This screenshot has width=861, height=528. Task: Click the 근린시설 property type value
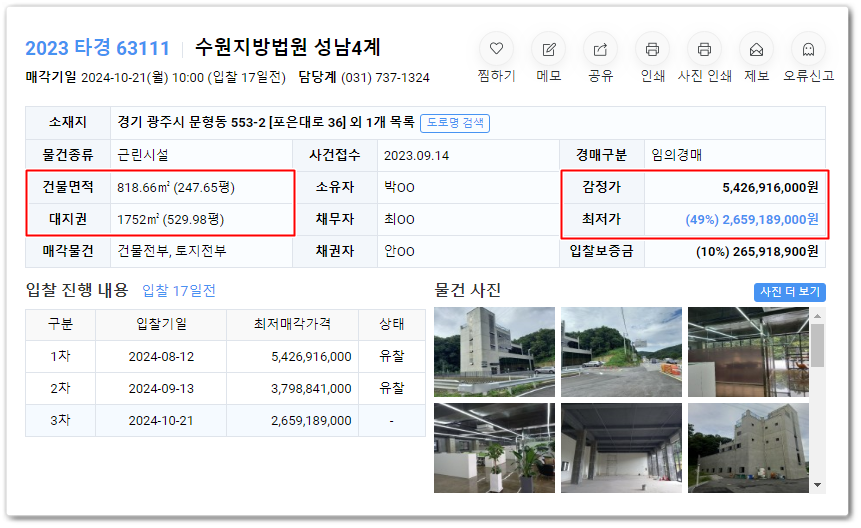(143, 155)
